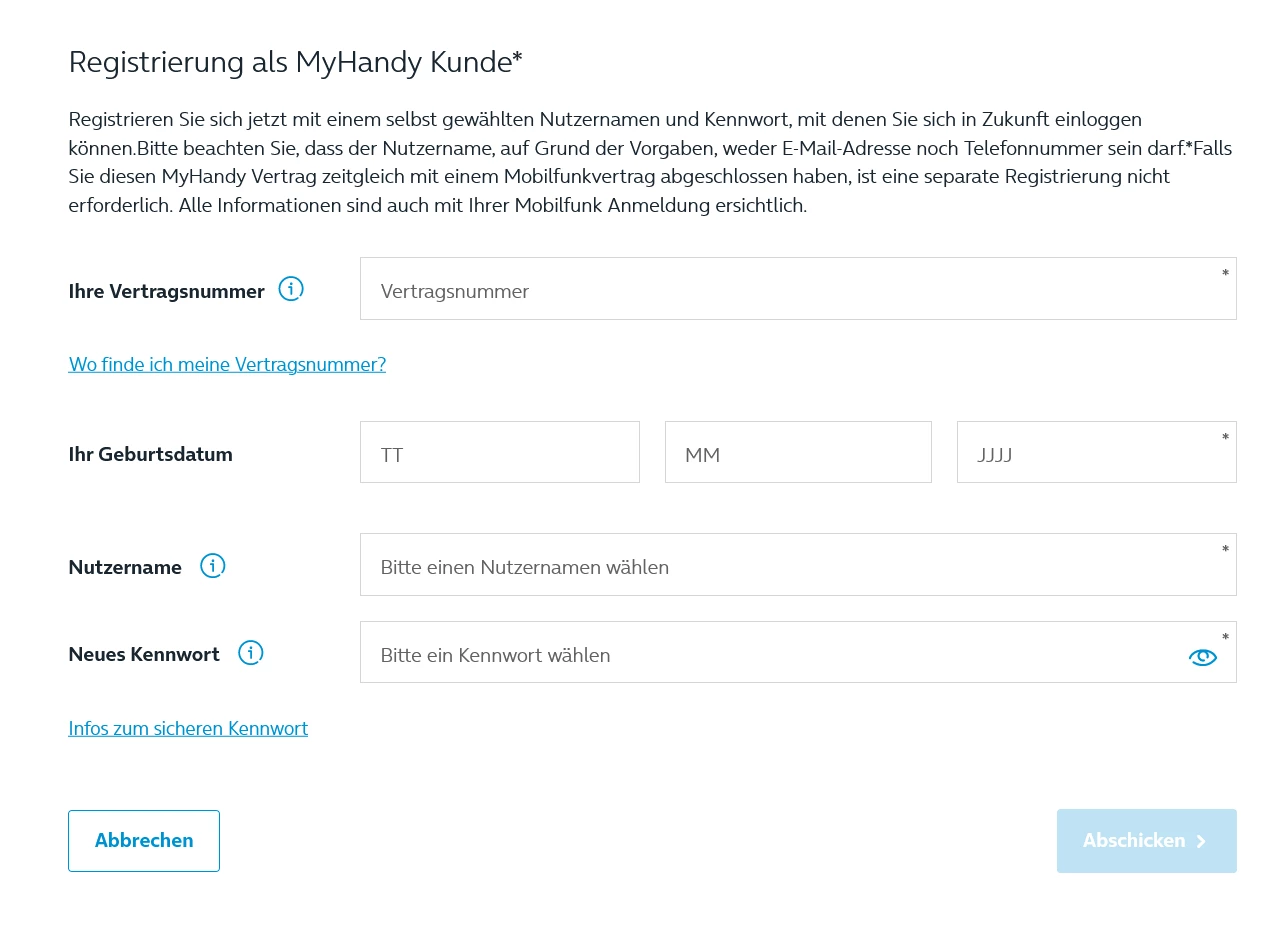Click the info icon beside Ihre Vertragsnummer
The height and width of the screenshot is (935, 1286).
click(291, 290)
